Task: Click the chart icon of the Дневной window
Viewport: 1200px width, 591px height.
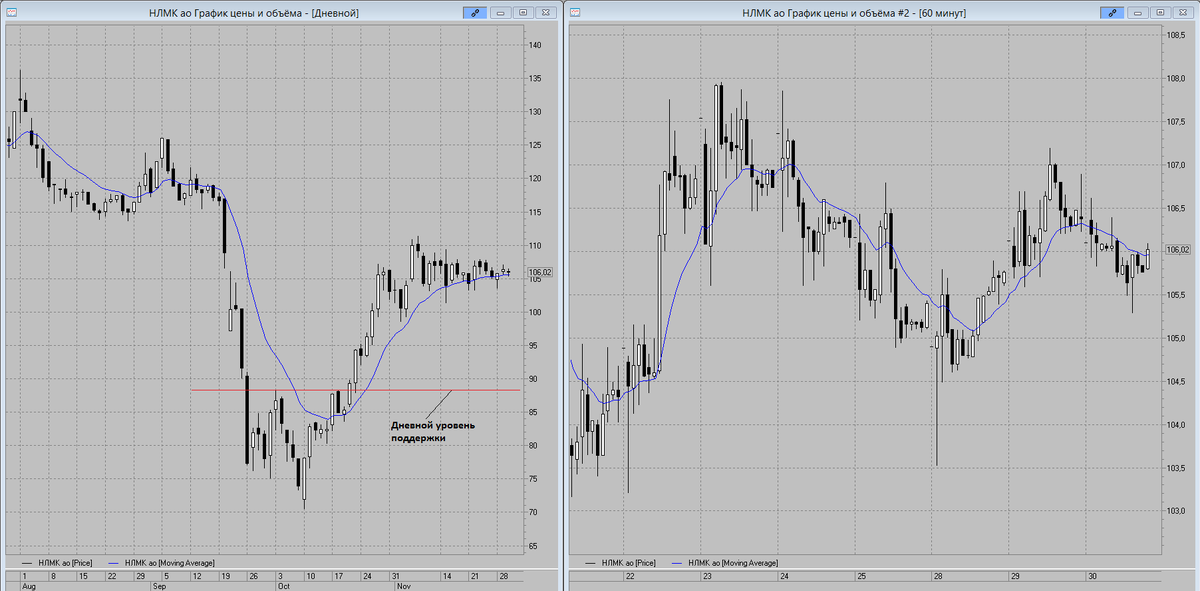Action: (11, 13)
